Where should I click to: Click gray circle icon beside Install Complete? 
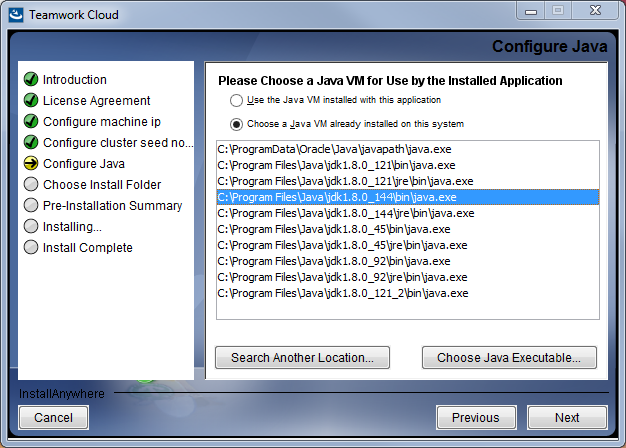coord(31,247)
